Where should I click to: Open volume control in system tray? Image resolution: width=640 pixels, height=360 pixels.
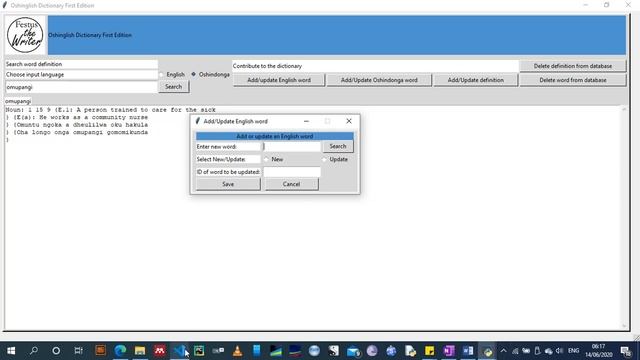point(560,351)
